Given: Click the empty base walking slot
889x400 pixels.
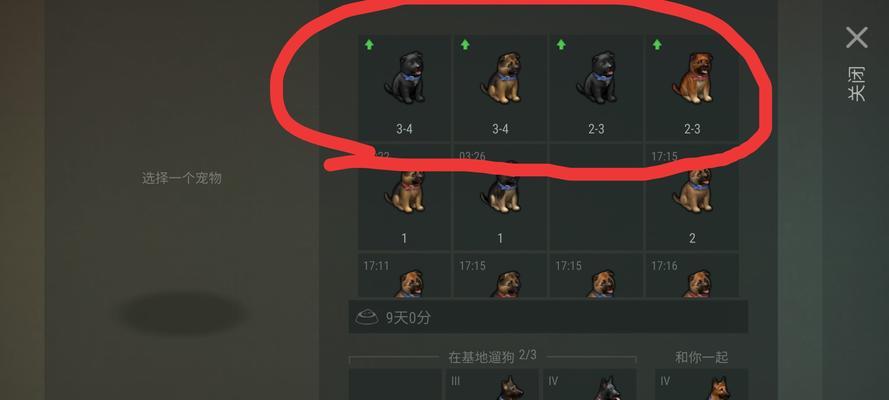Looking at the screenshot, I should point(395,385).
